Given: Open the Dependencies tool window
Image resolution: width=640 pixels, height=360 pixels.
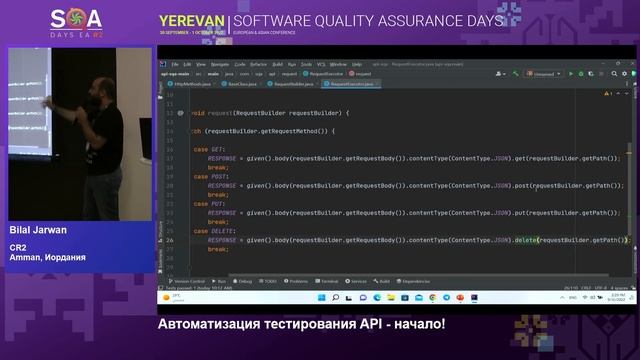Looking at the screenshot, I should (x=413, y=281).
